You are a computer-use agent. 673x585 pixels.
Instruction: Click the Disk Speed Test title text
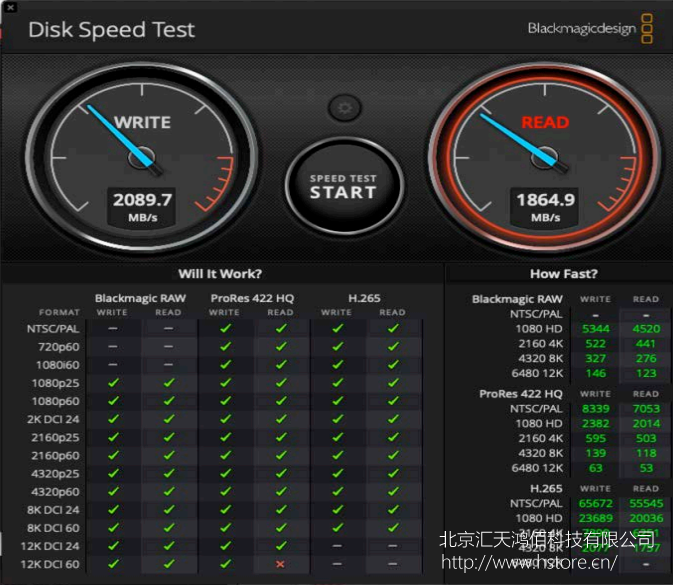click(x=111, y=29)
